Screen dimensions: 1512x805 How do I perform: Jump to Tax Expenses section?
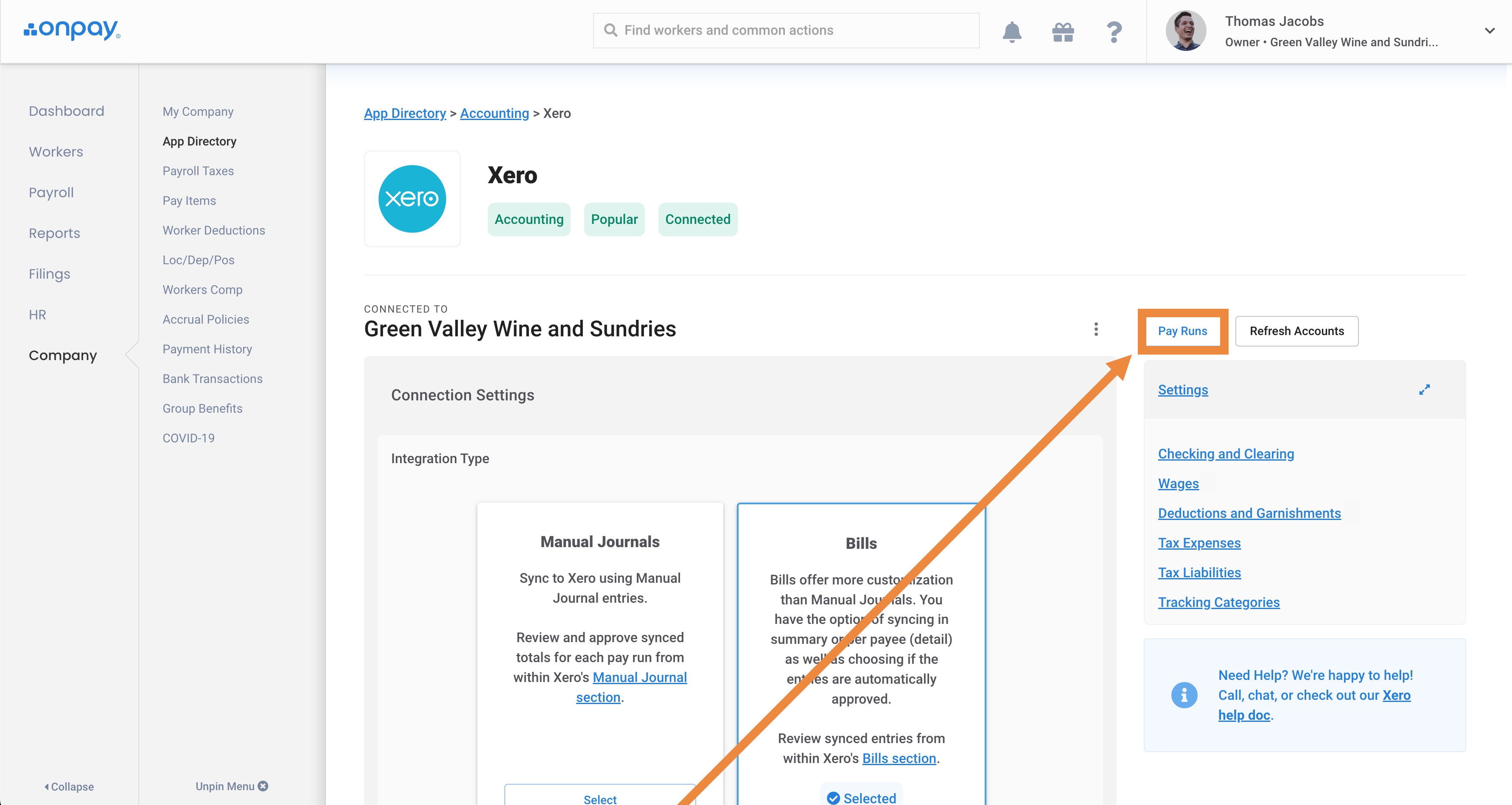coord(1199,543)
